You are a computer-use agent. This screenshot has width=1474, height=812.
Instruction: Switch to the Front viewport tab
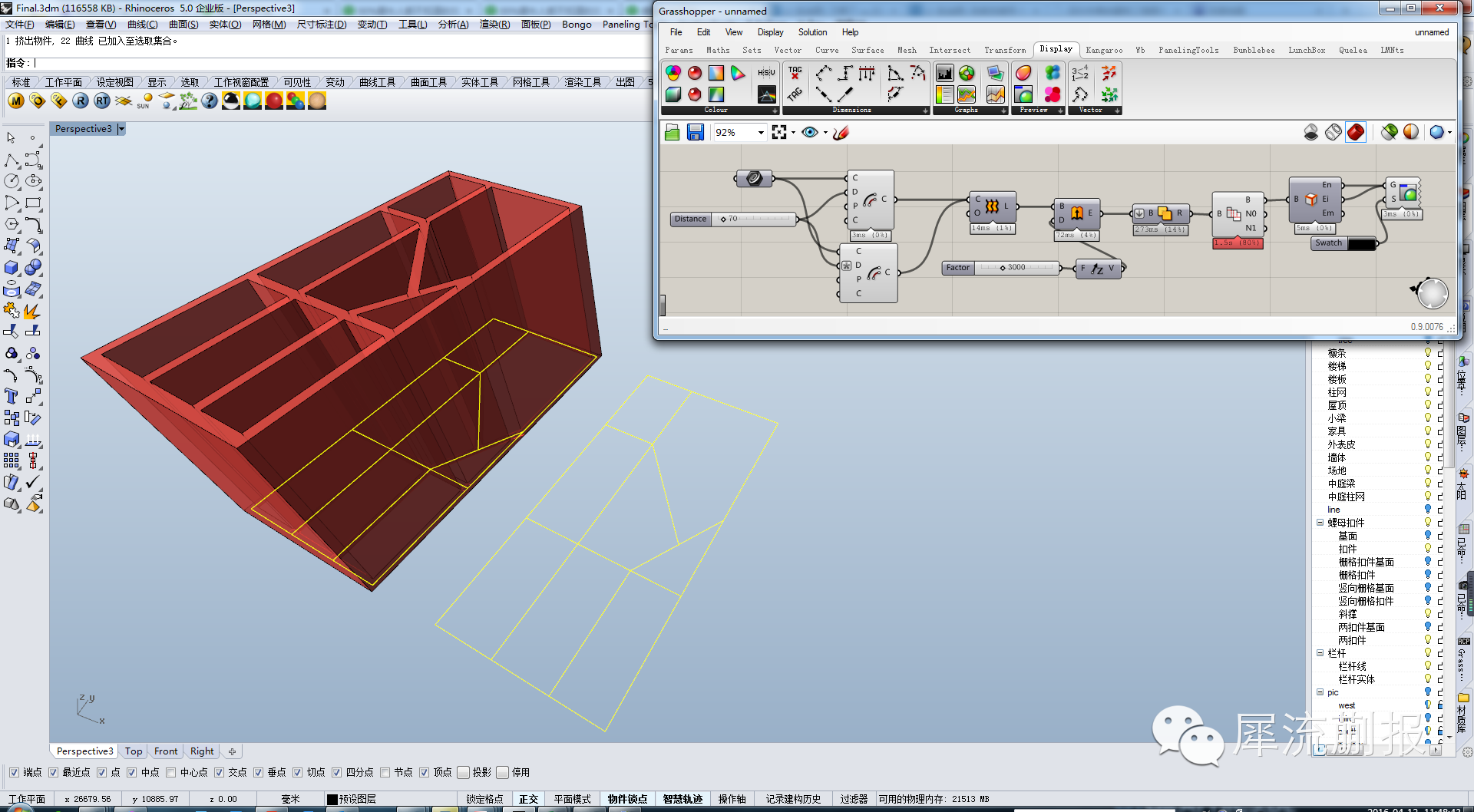coord(166,751)
